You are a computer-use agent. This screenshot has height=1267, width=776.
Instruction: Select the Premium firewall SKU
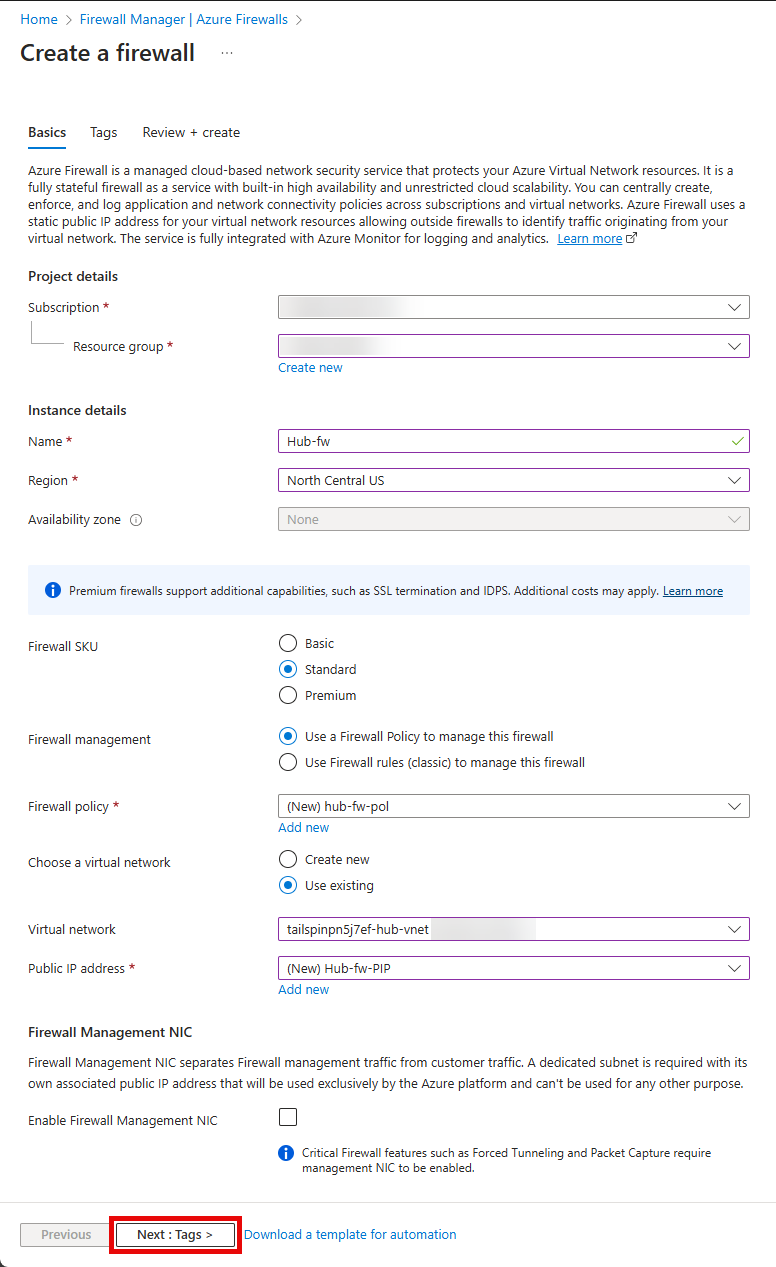(288, 695)
